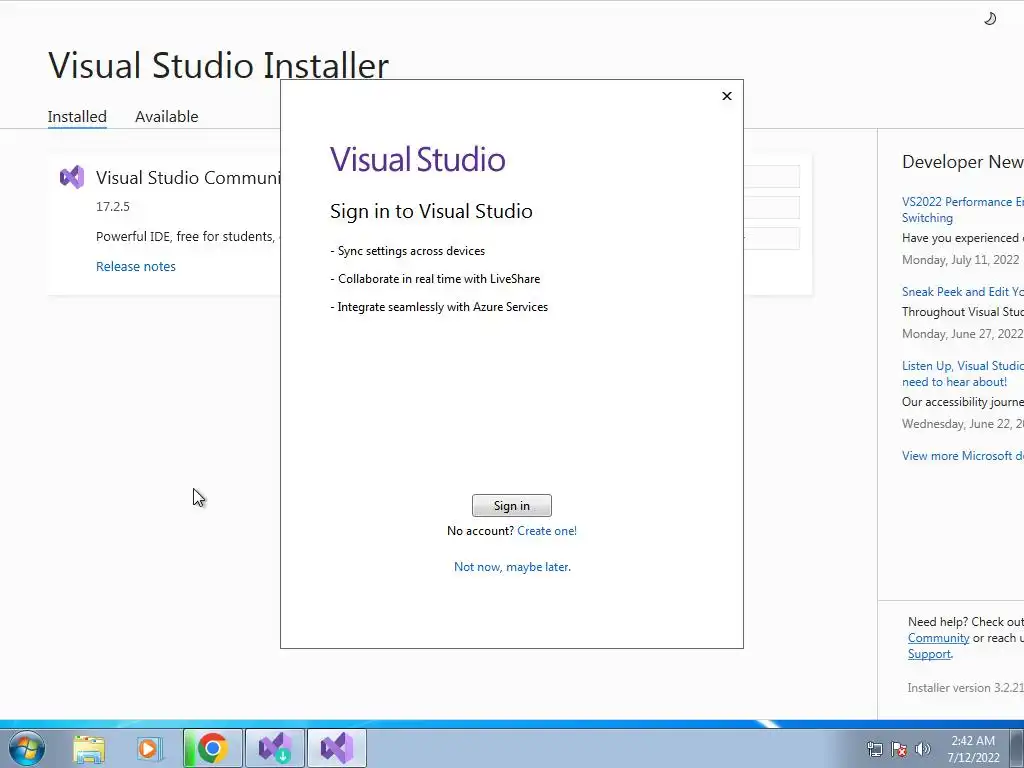The width and height of the screenshot is (1024, 768).
Task: Open Google Chrome from taskbar
Action: coord(212,748)
